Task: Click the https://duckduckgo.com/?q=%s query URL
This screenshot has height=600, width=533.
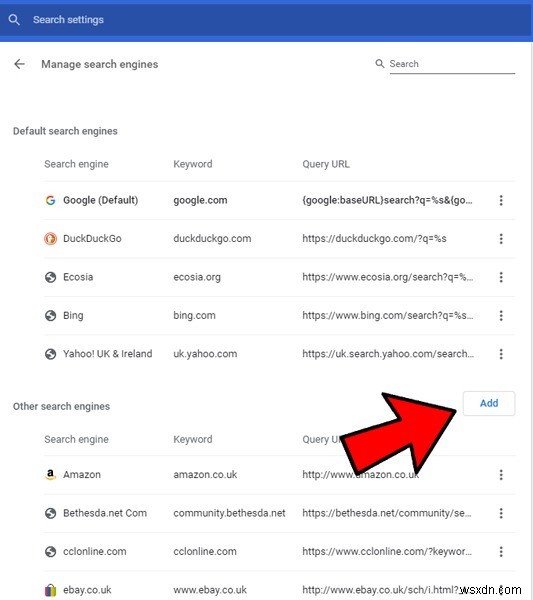Action: tap(374, 239)
